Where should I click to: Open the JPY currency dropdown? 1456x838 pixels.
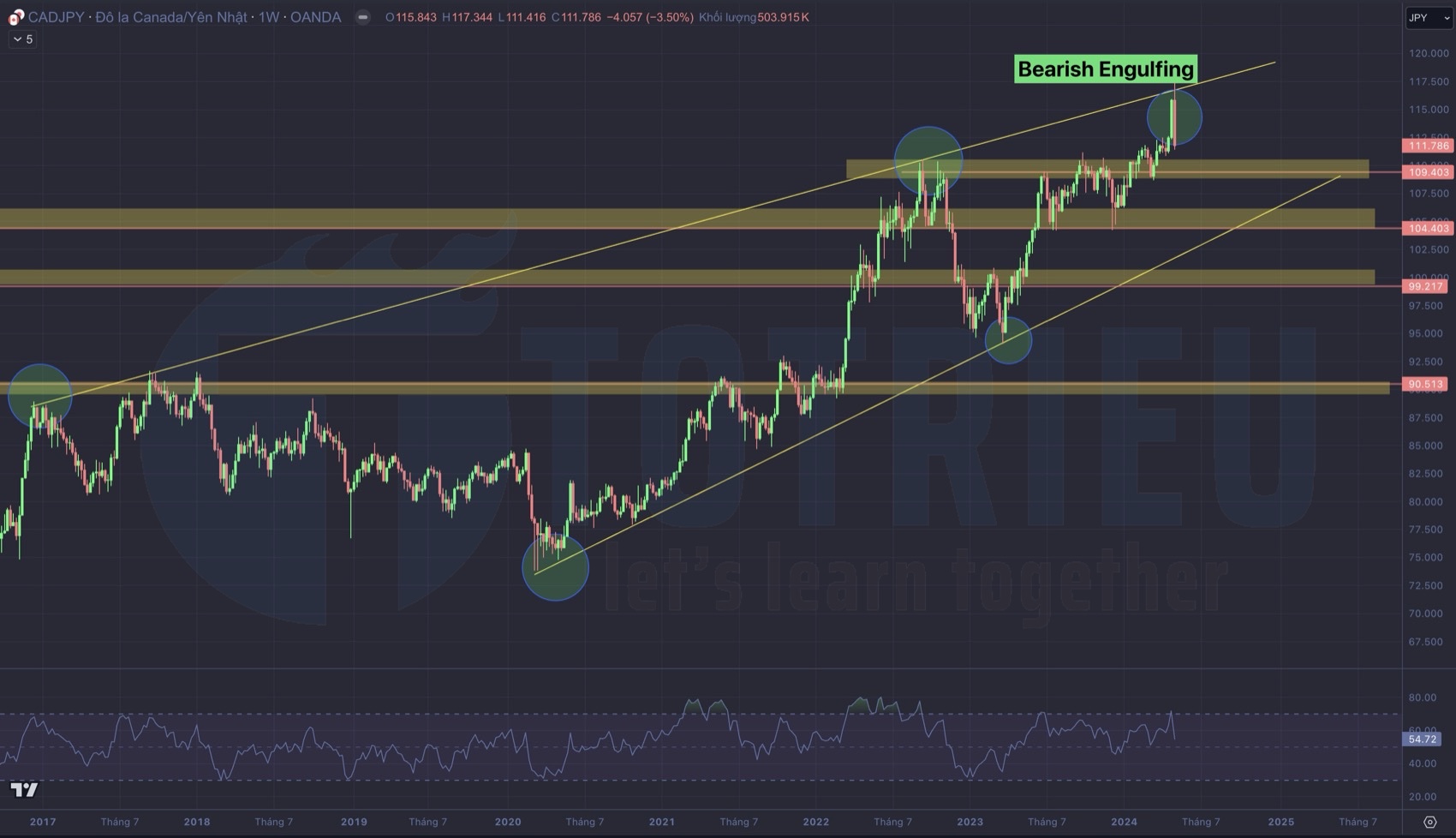click(1429, 18)
